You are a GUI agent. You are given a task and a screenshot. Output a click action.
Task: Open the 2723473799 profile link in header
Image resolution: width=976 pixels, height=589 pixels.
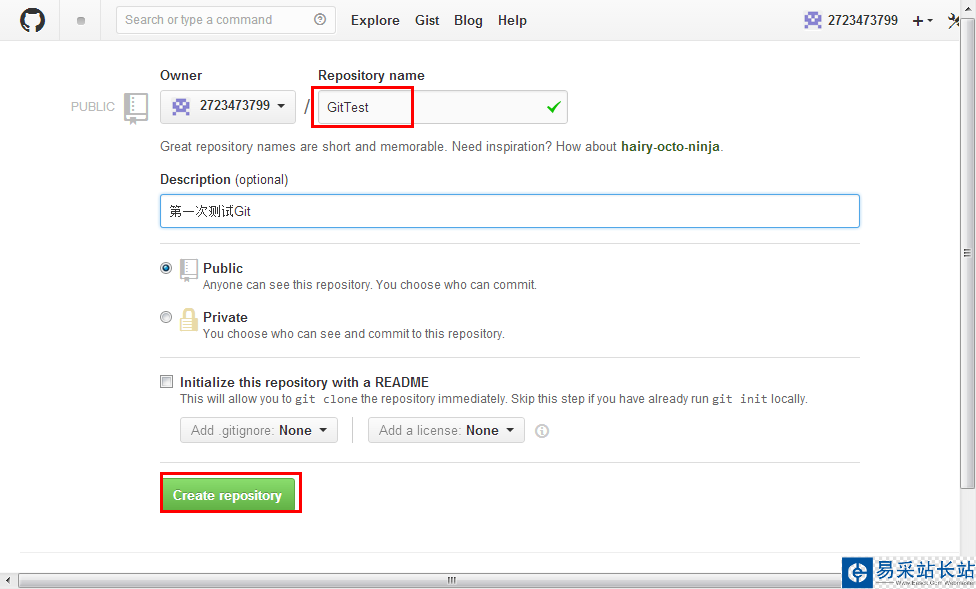pos(863,21)
